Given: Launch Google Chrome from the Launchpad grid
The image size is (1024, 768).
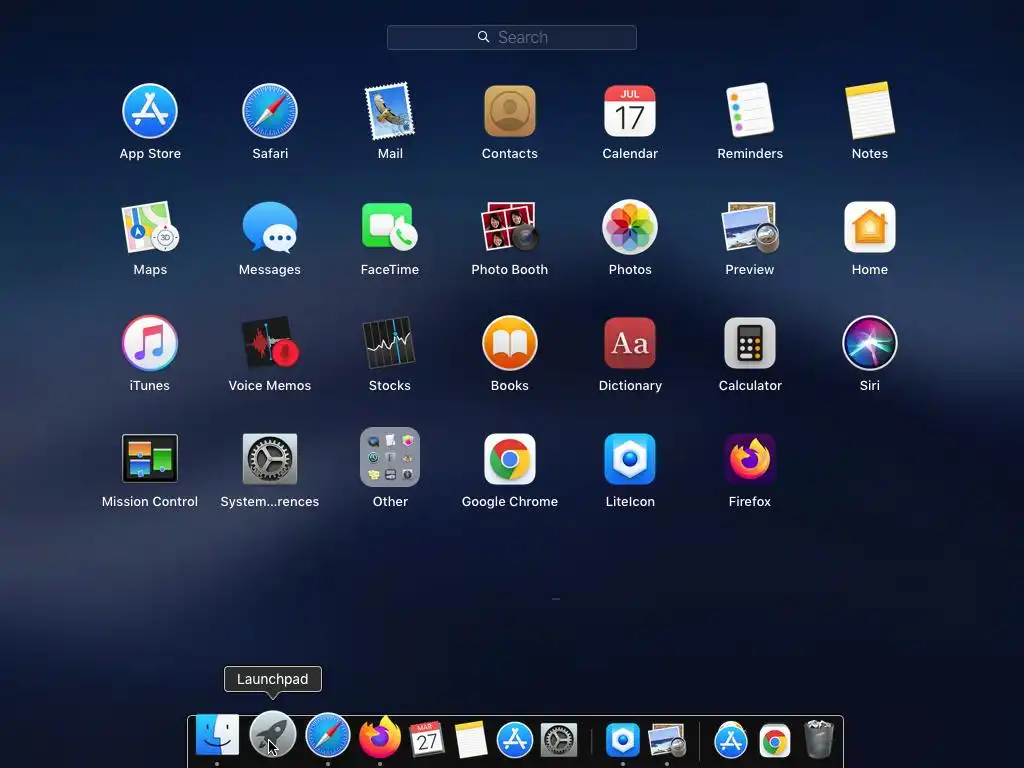Looking at the screenshot, I should pos(509,458).
